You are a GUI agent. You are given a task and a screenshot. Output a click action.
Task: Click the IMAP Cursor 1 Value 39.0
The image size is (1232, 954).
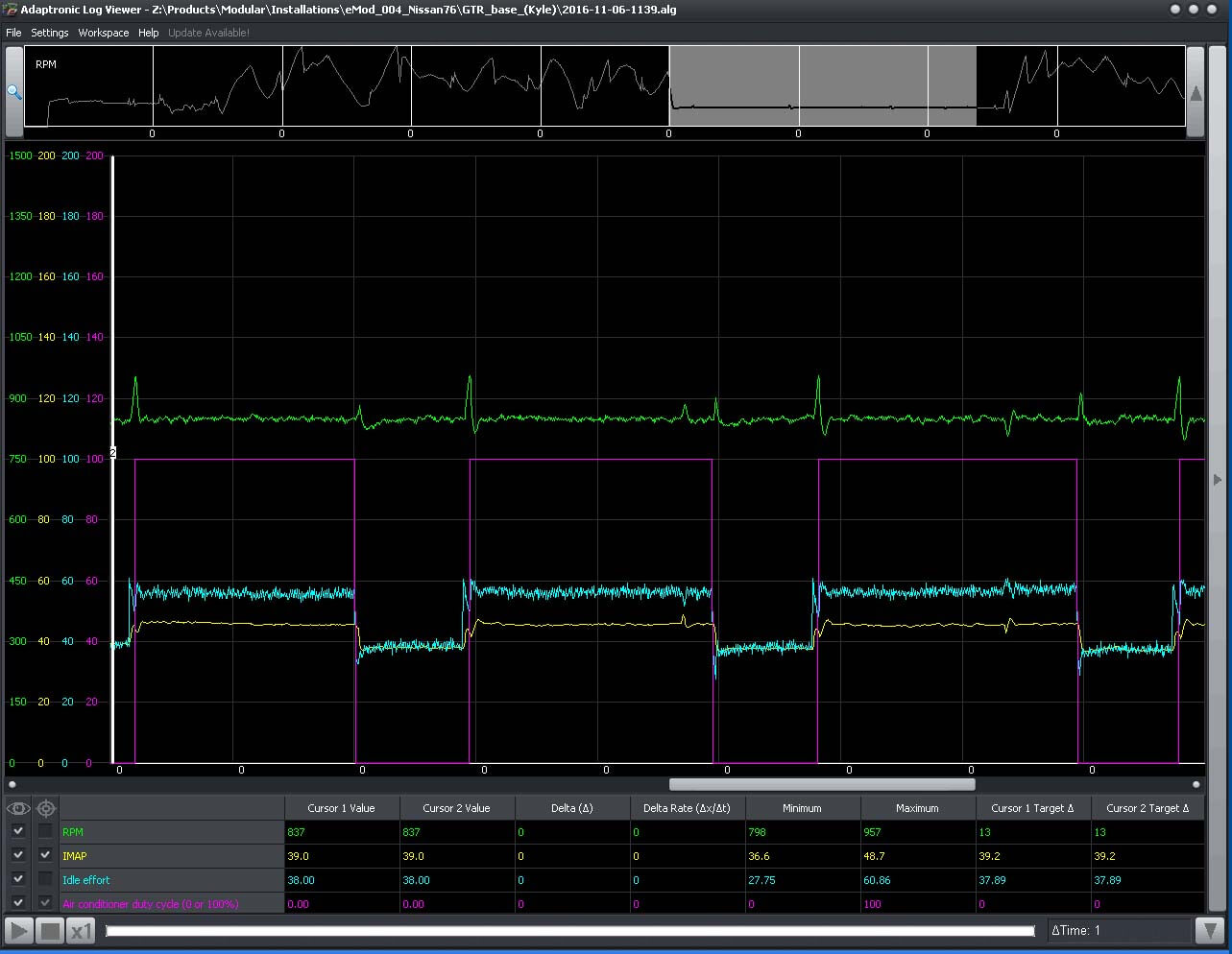tap(298, 856)
